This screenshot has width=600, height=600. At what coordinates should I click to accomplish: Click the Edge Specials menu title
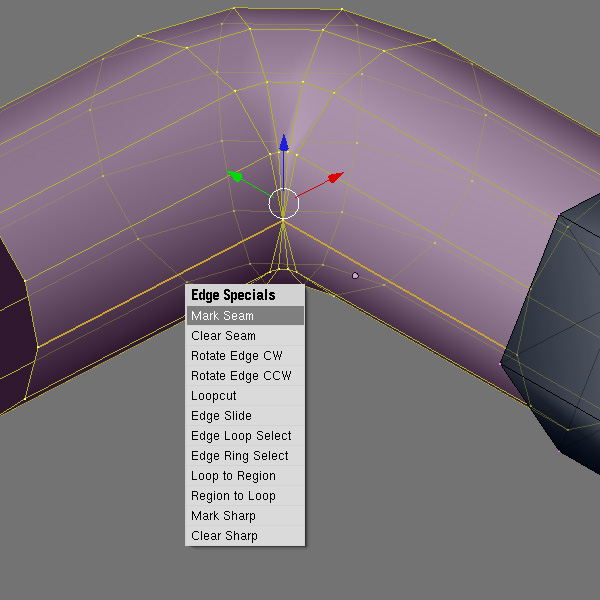[245, 296]
